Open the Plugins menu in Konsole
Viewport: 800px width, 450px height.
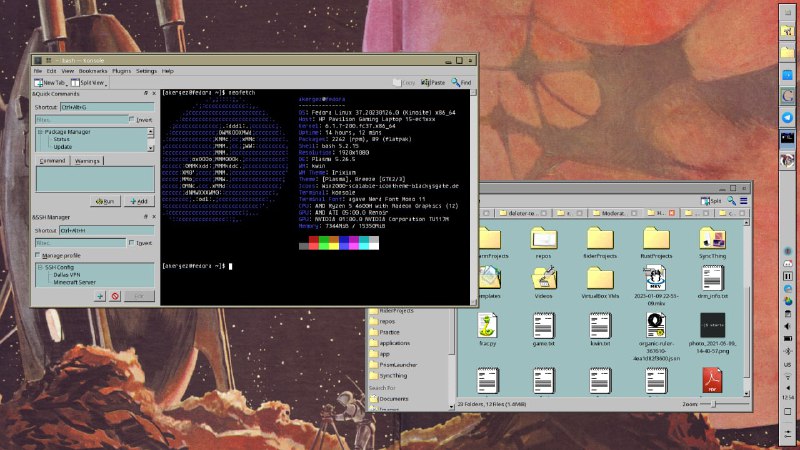[x=121, y=71]
